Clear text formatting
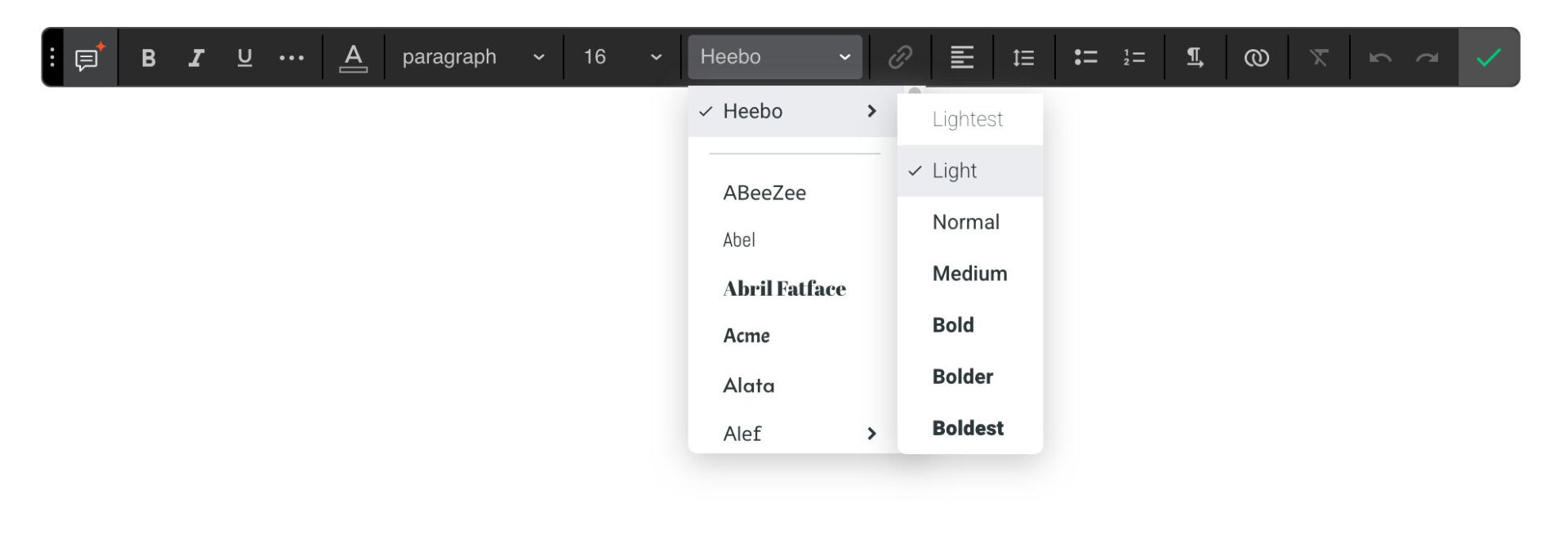1568x539 pixels. (x=1319, y=57)
